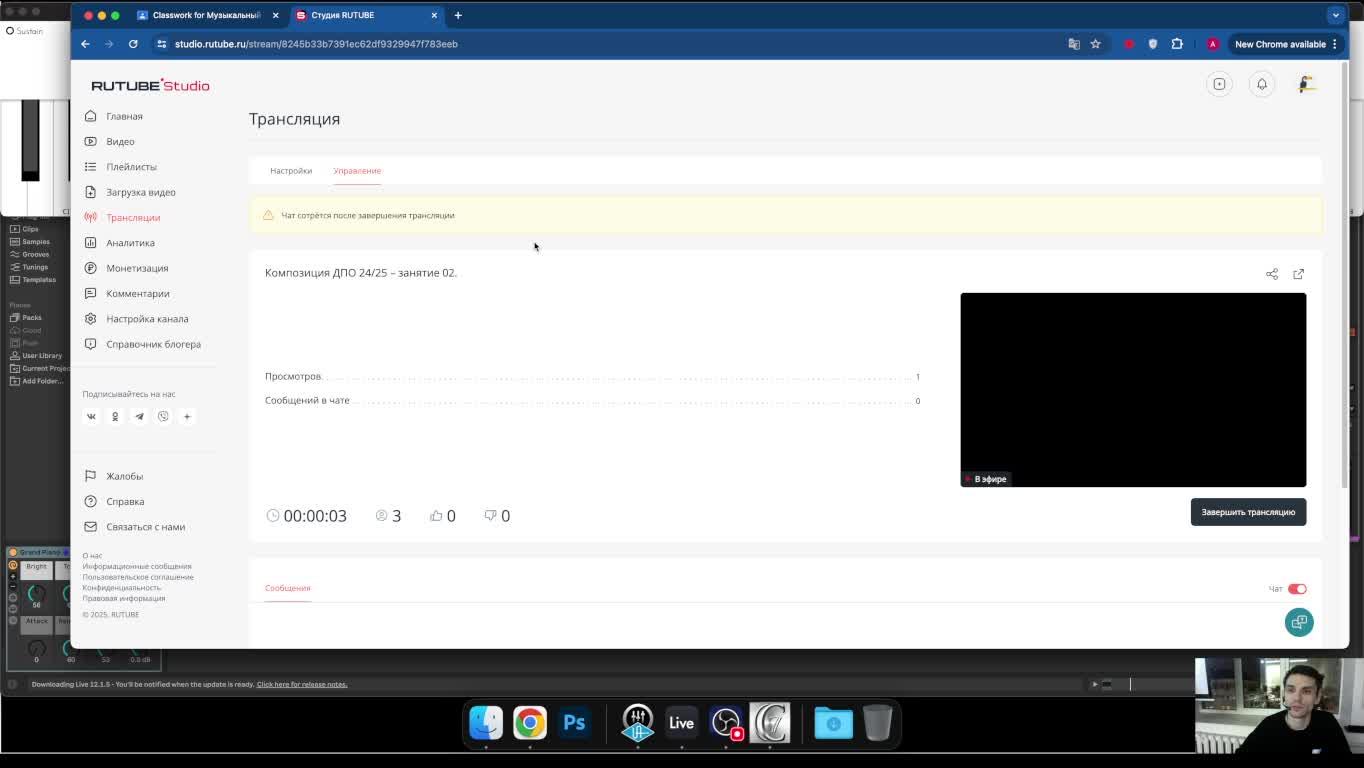Close the Студия RUTUBE browser tab
This screenshot has height=768, width=1364.
pos(434,15)
